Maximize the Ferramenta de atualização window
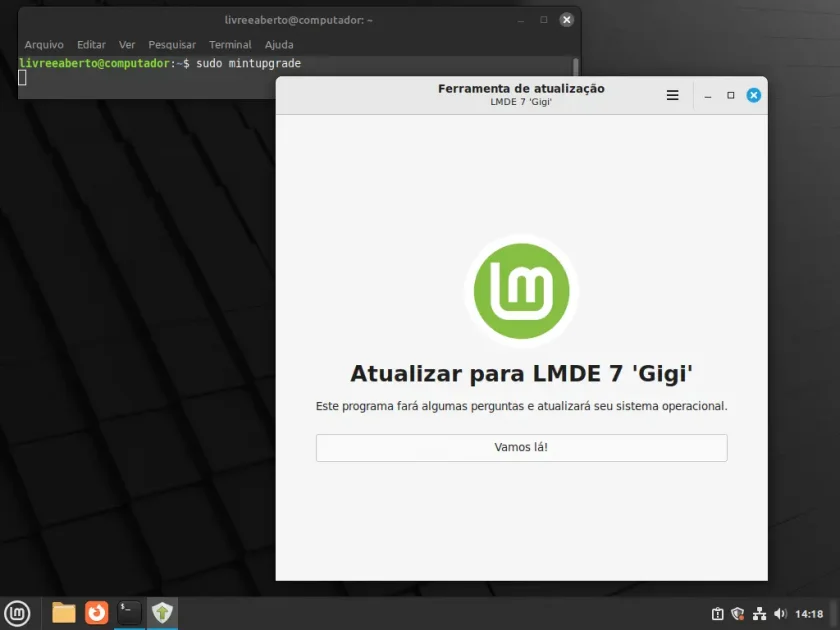 (x=730, y=95)
